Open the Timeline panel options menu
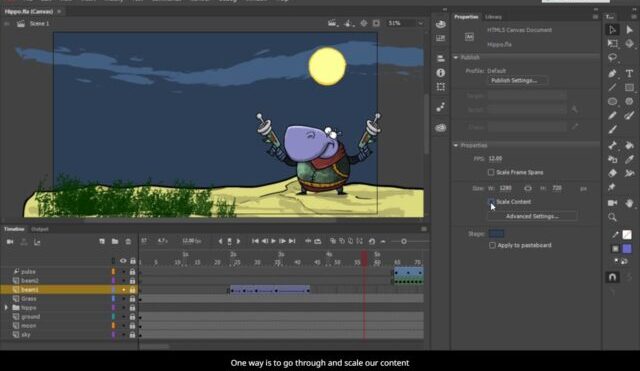 tap(424, 229)
